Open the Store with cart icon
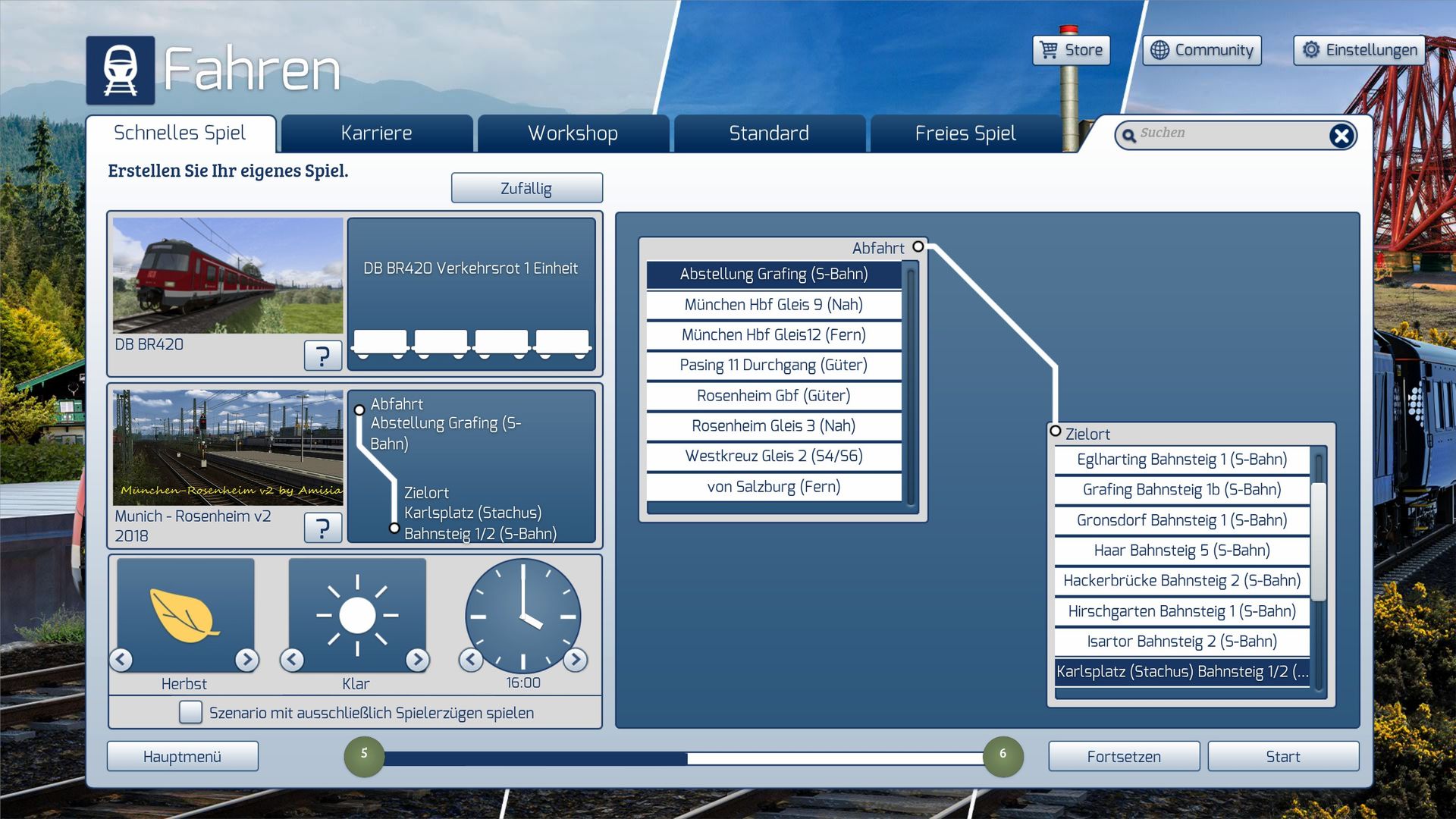Viewport: 1456px width, 819px height. point(1071,50)
